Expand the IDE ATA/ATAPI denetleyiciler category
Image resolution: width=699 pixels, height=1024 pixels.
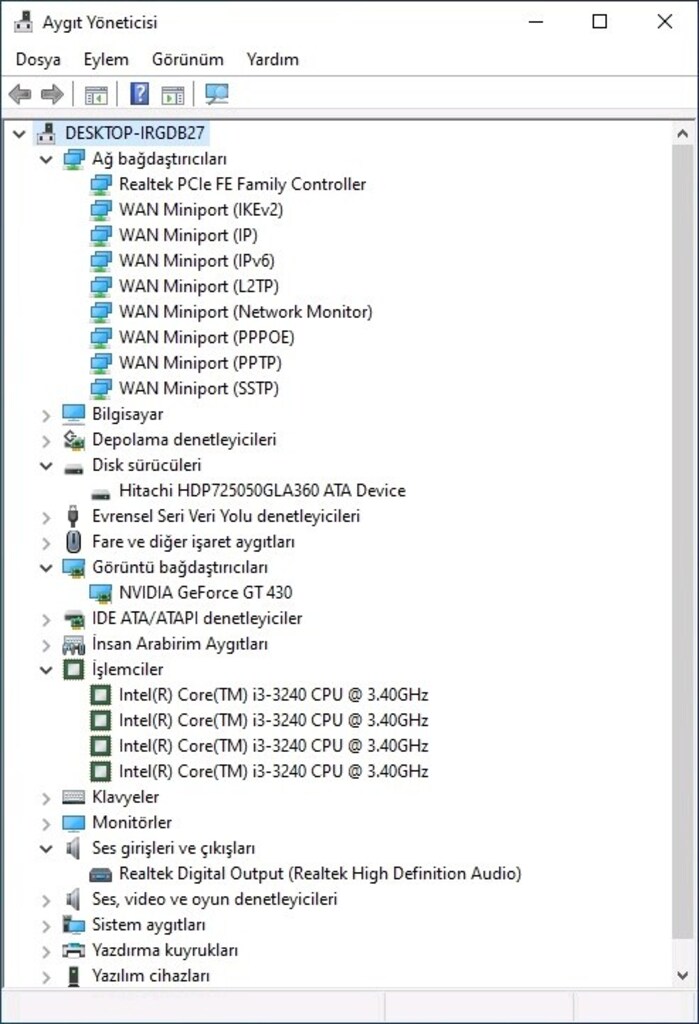point(46,619)
